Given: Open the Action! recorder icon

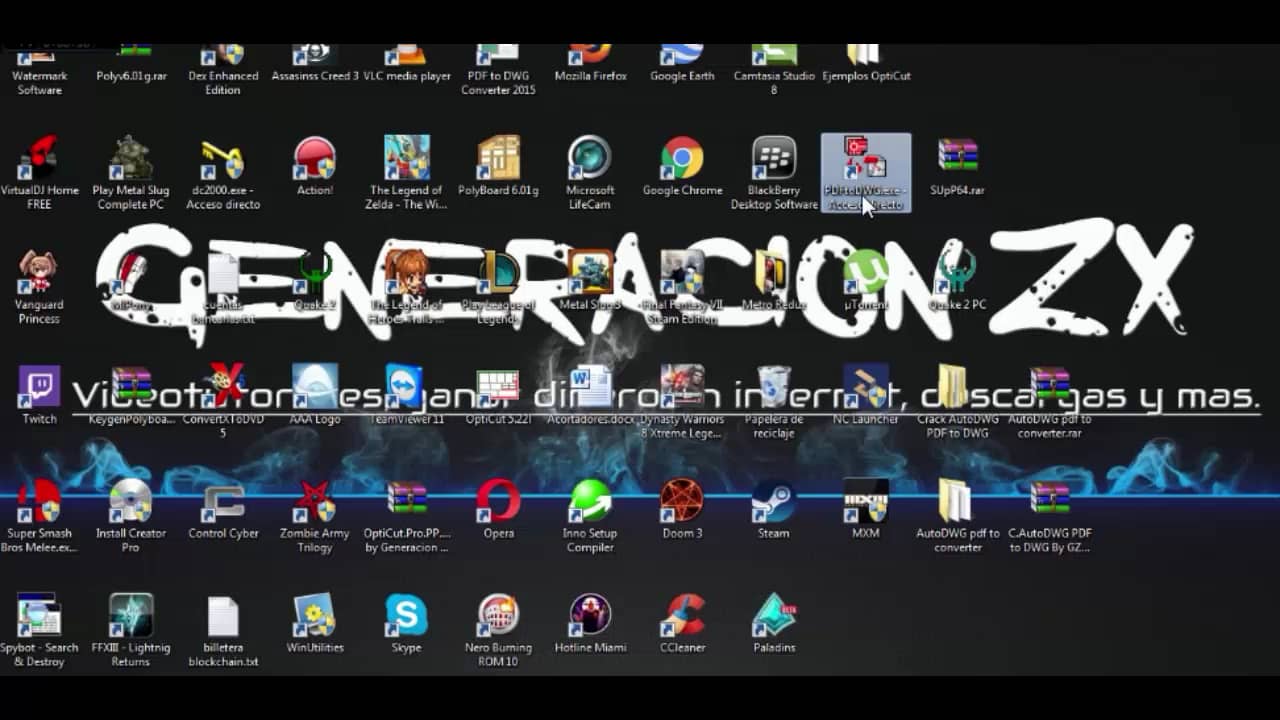Looking at the screenshot, I should 314,159.
